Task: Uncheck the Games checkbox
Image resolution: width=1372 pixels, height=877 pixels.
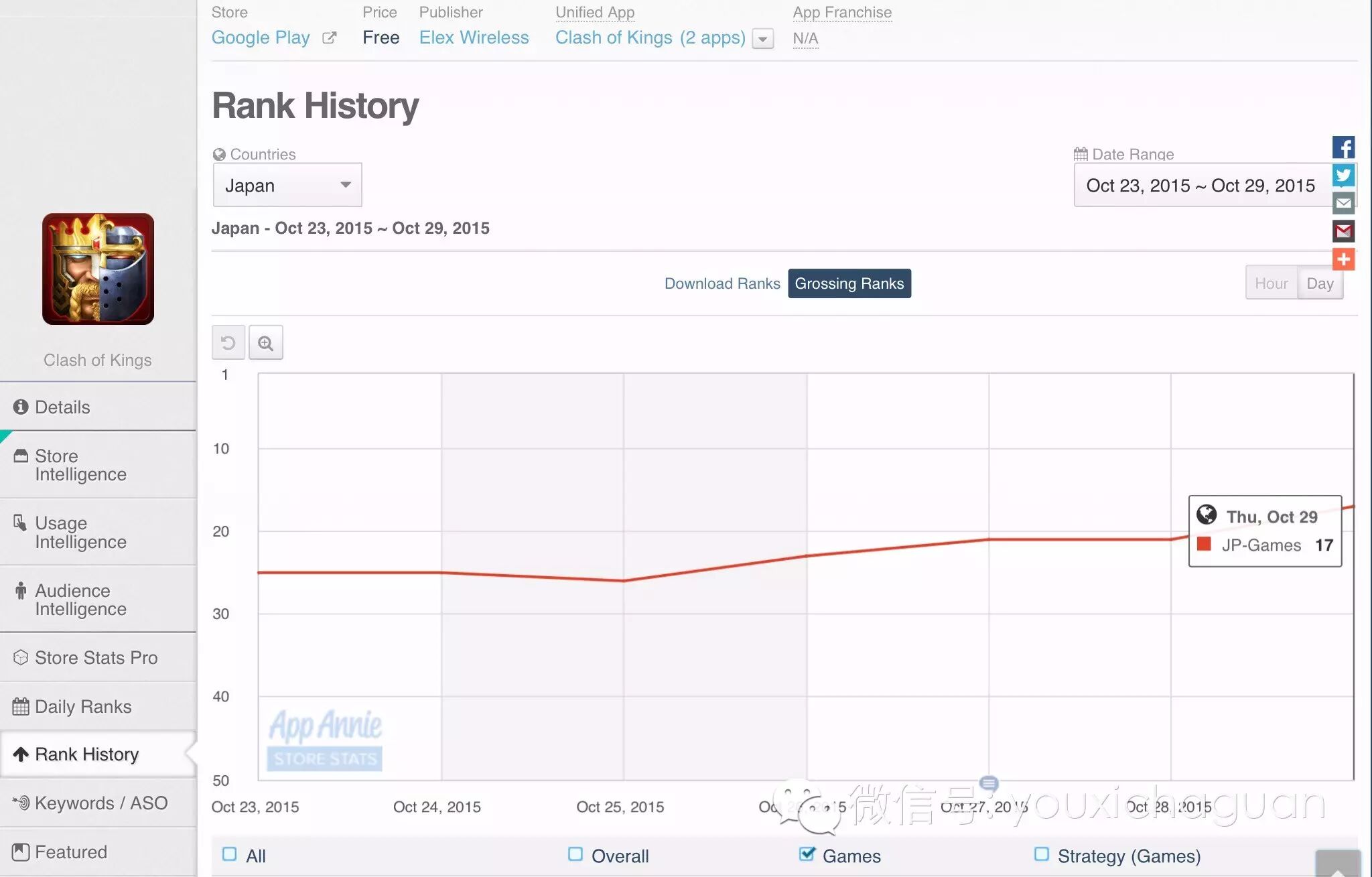Action: pos(807,854)
